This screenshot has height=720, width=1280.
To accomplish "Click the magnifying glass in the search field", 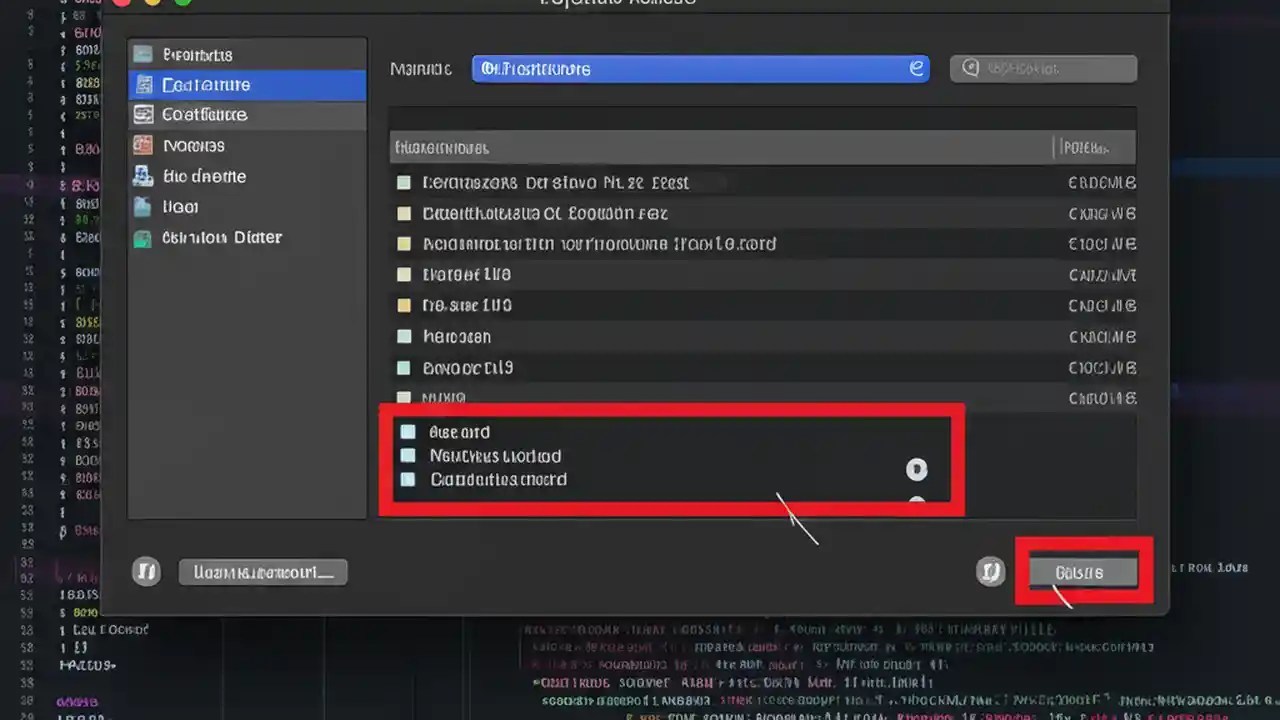I will (x=970, y=68).
